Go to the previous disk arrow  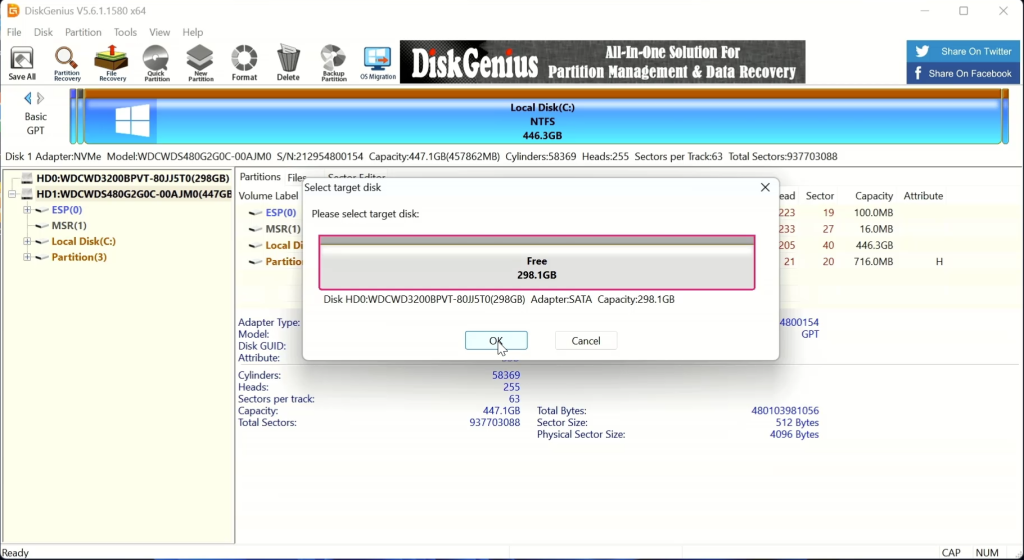[28, 98]
